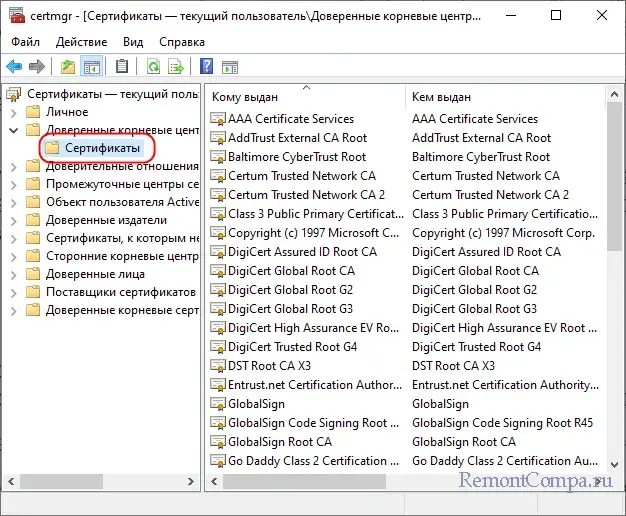Expand the Промежуточные центры сертификации node
Screen dimensions: 626x516
[14, 184]
